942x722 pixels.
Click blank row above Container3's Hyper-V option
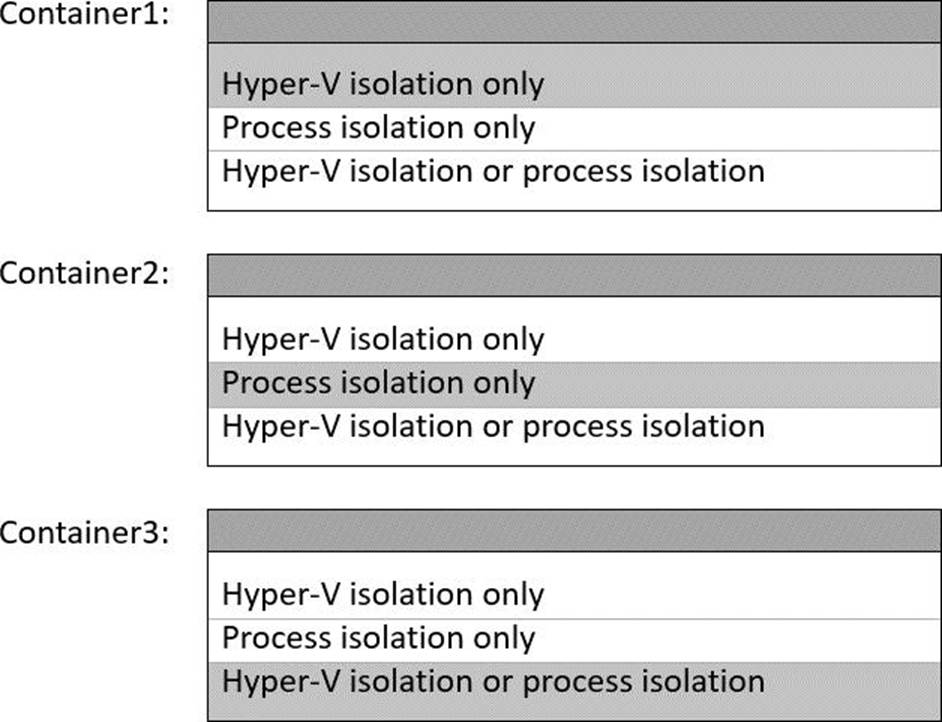(574, 563)
